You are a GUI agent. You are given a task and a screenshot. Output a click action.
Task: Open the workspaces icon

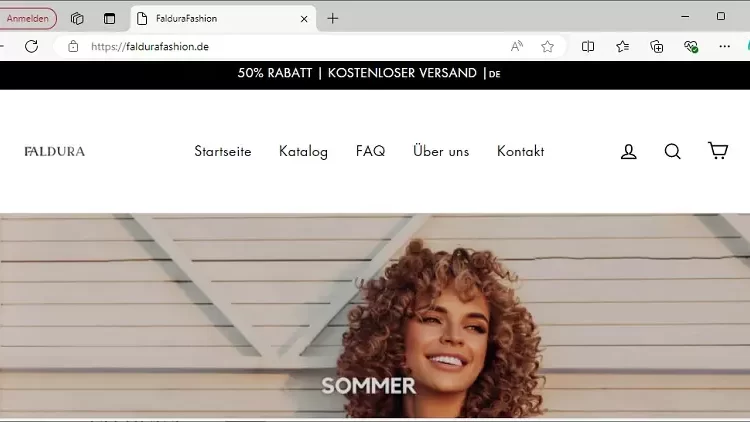click(x=77, y=19)
